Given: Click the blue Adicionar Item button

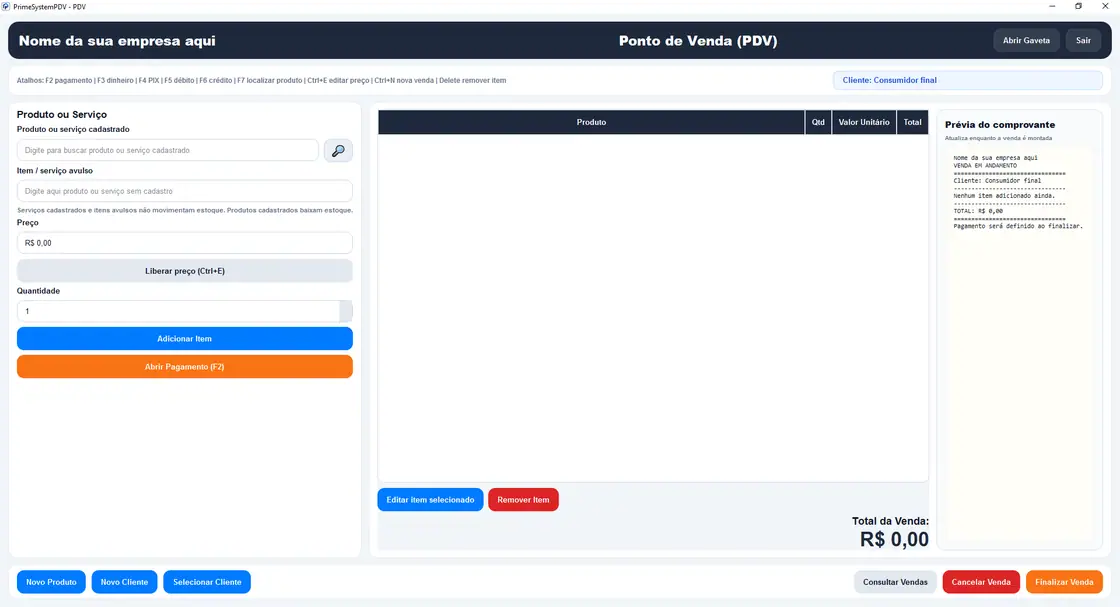Looking at the screenshot, I should pos(184,338).
